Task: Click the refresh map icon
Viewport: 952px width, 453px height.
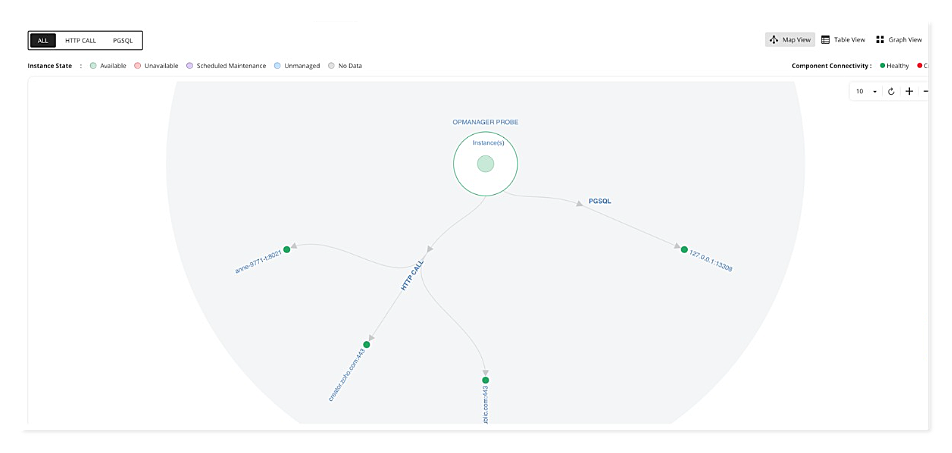Action: [x=891, y=91]
